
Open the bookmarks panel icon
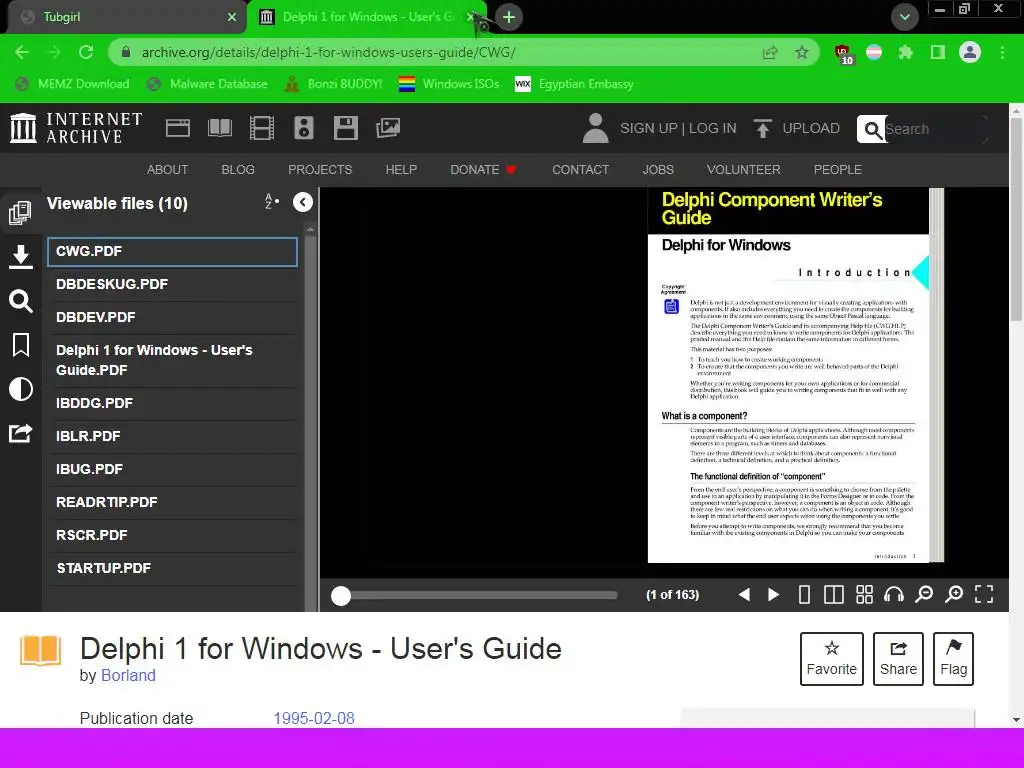click(x=20, y=345)
